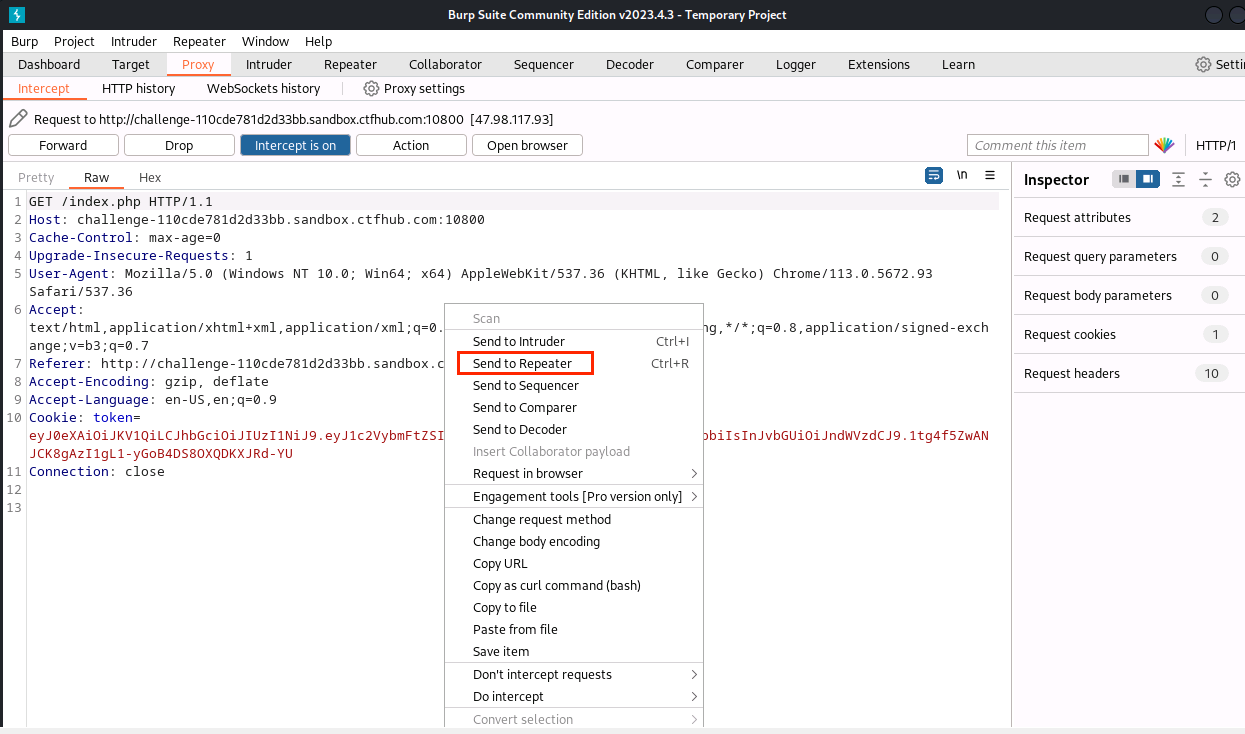
Task: Open Inspector settings gear icon
Action: pos(1232,179)
